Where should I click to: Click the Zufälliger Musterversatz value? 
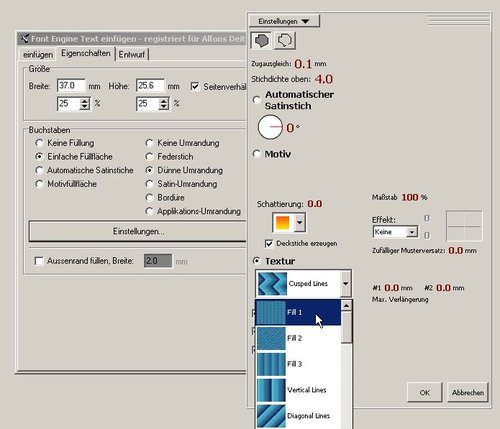pos(456,250)
